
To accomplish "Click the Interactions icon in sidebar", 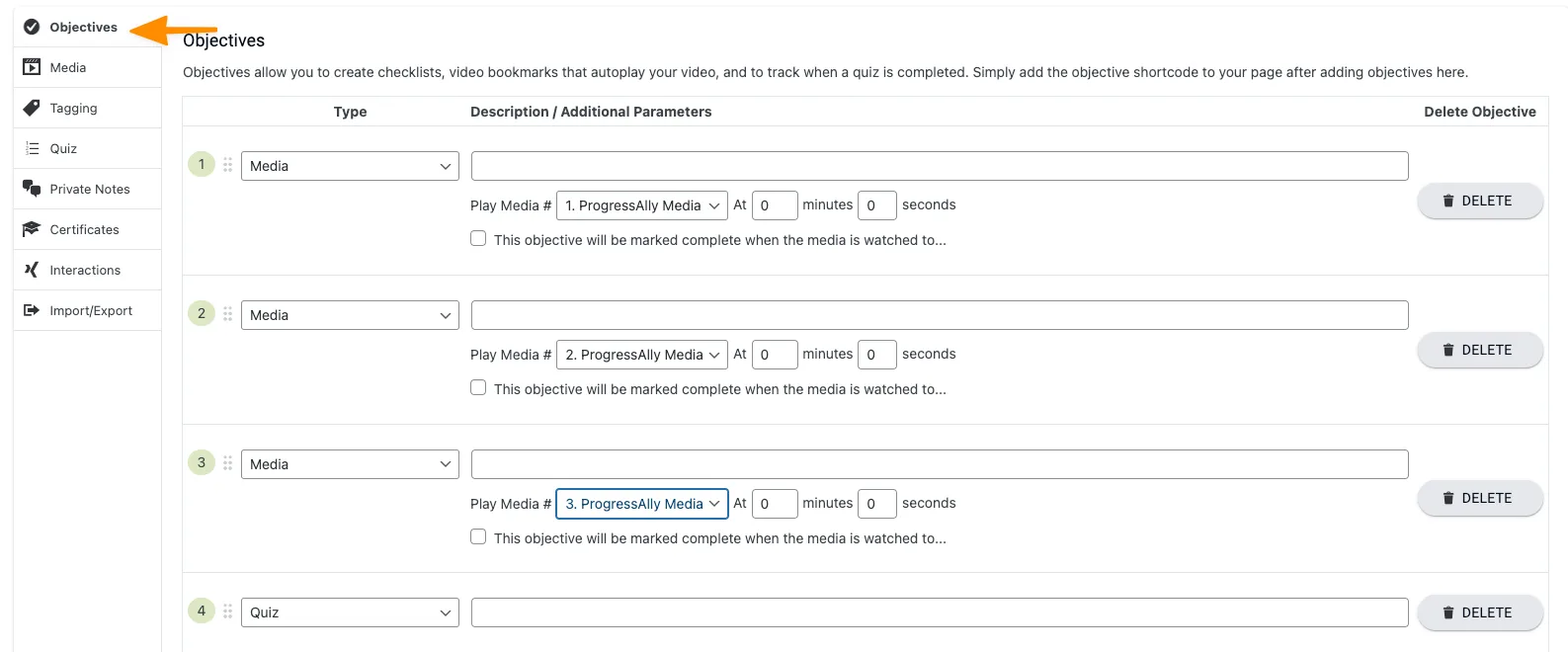I will pos(32,270).
